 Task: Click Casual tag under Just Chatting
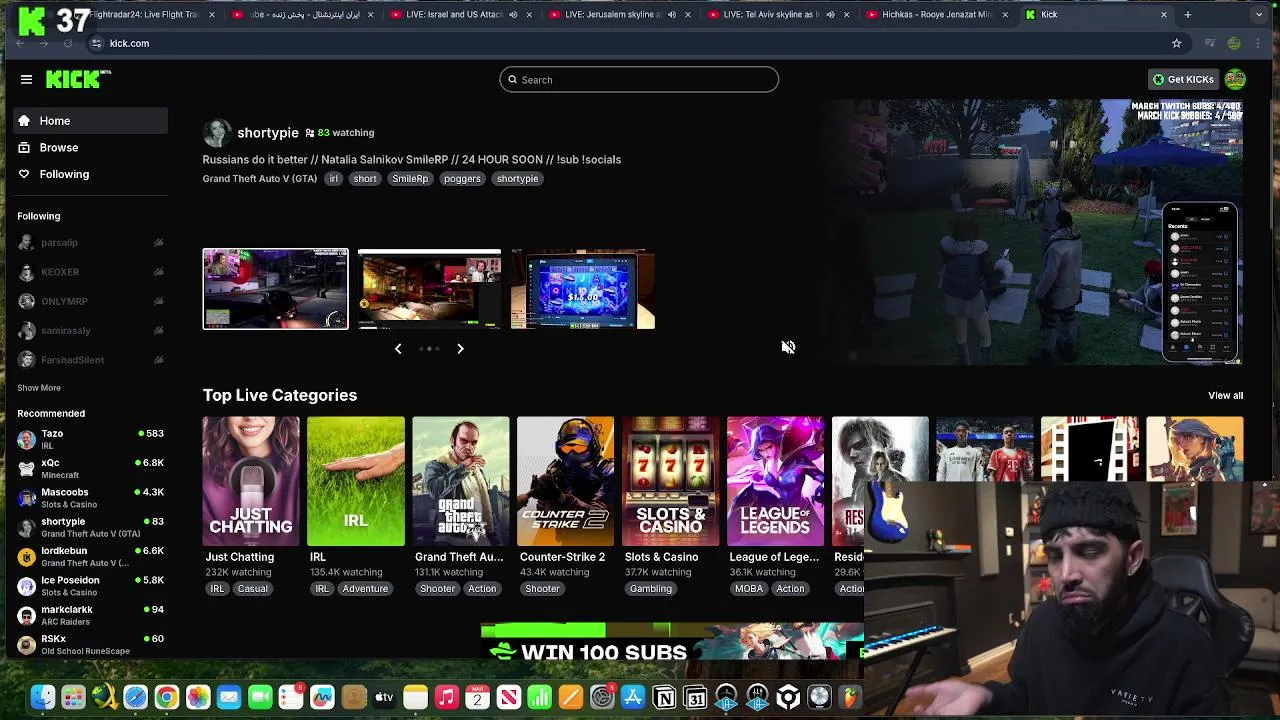point(252,589)
